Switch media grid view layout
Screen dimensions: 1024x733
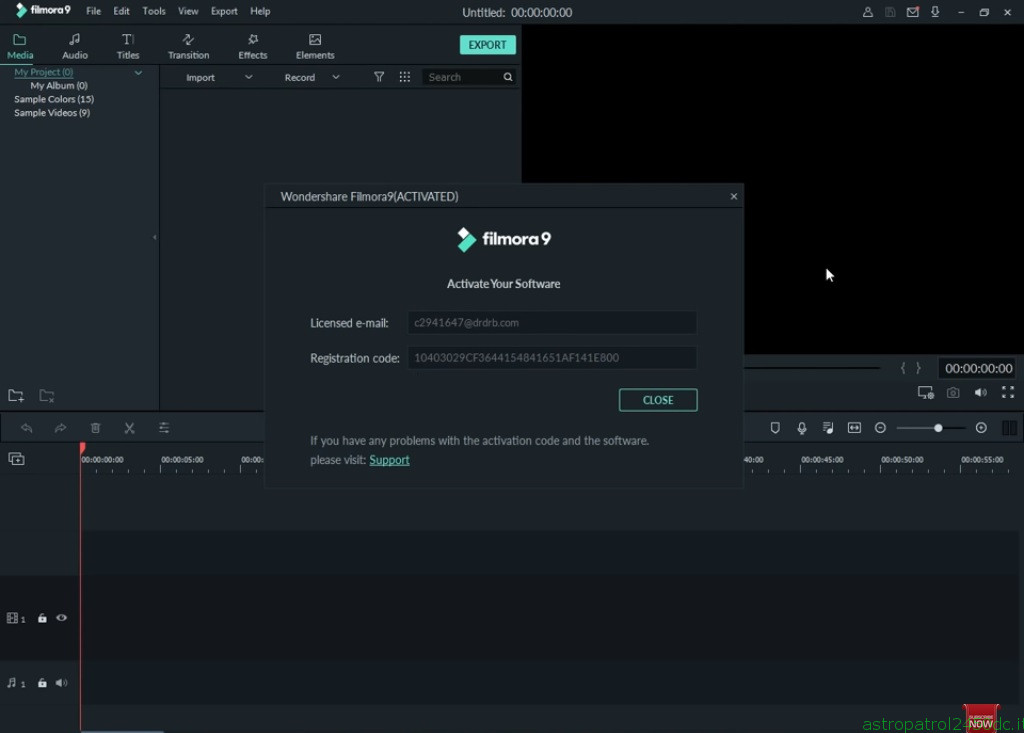[405, 77]
